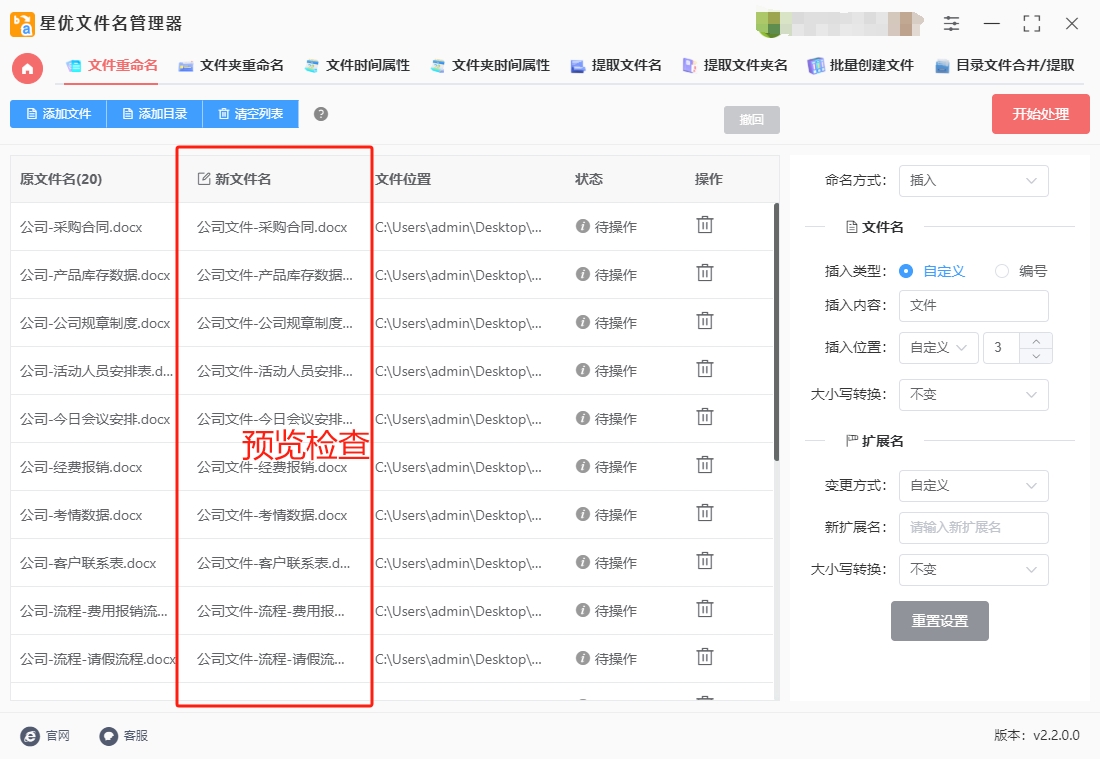1100x760 pixels.
Task: Click the red home icon
Action: point(27,68)
